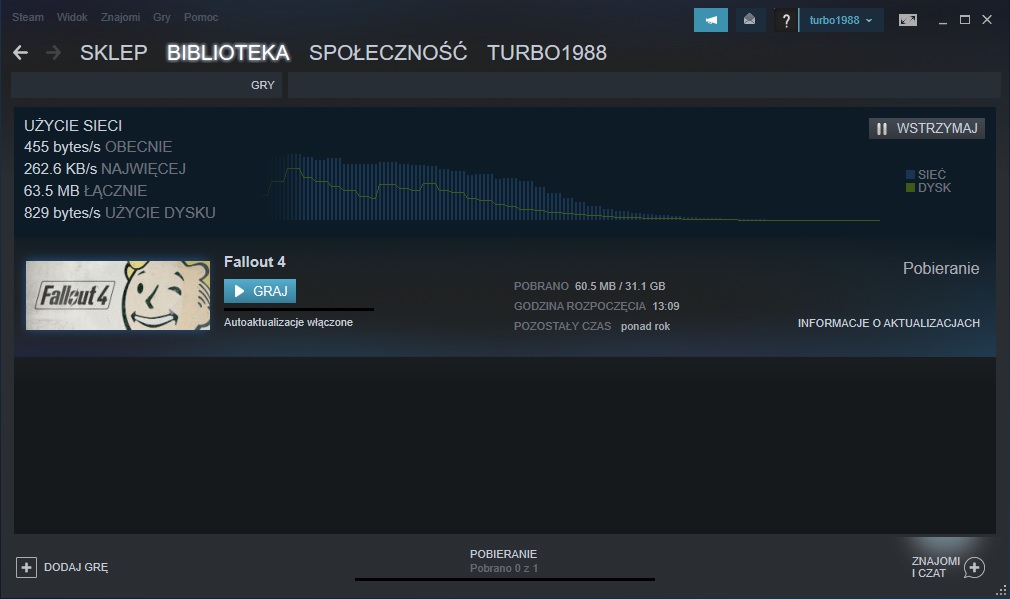The width and height of the screenshot is (1010, 599).
Task: Toggle the Sieć graph legend
Action: click(x=926, y=175)
